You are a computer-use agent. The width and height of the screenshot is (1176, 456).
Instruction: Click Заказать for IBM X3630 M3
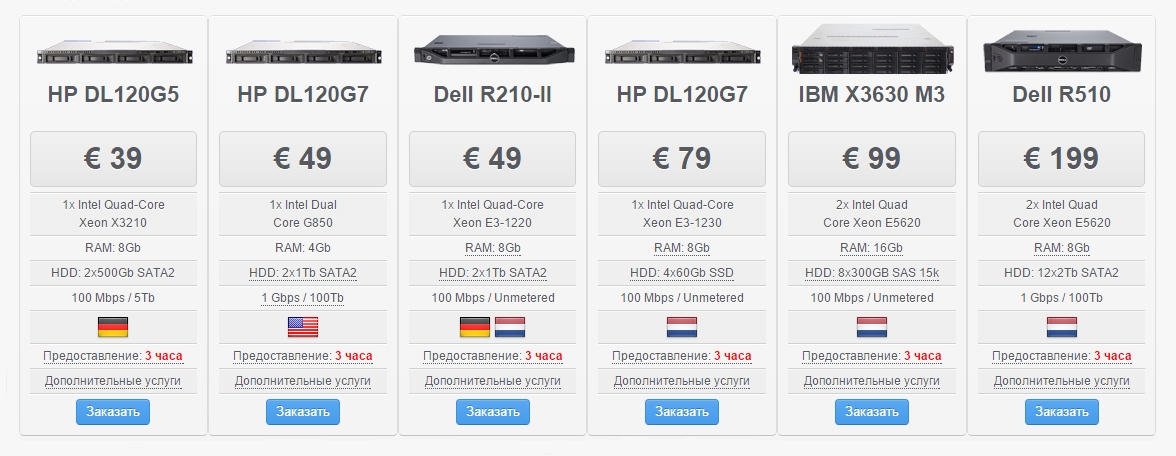click(x=872, y=412)
